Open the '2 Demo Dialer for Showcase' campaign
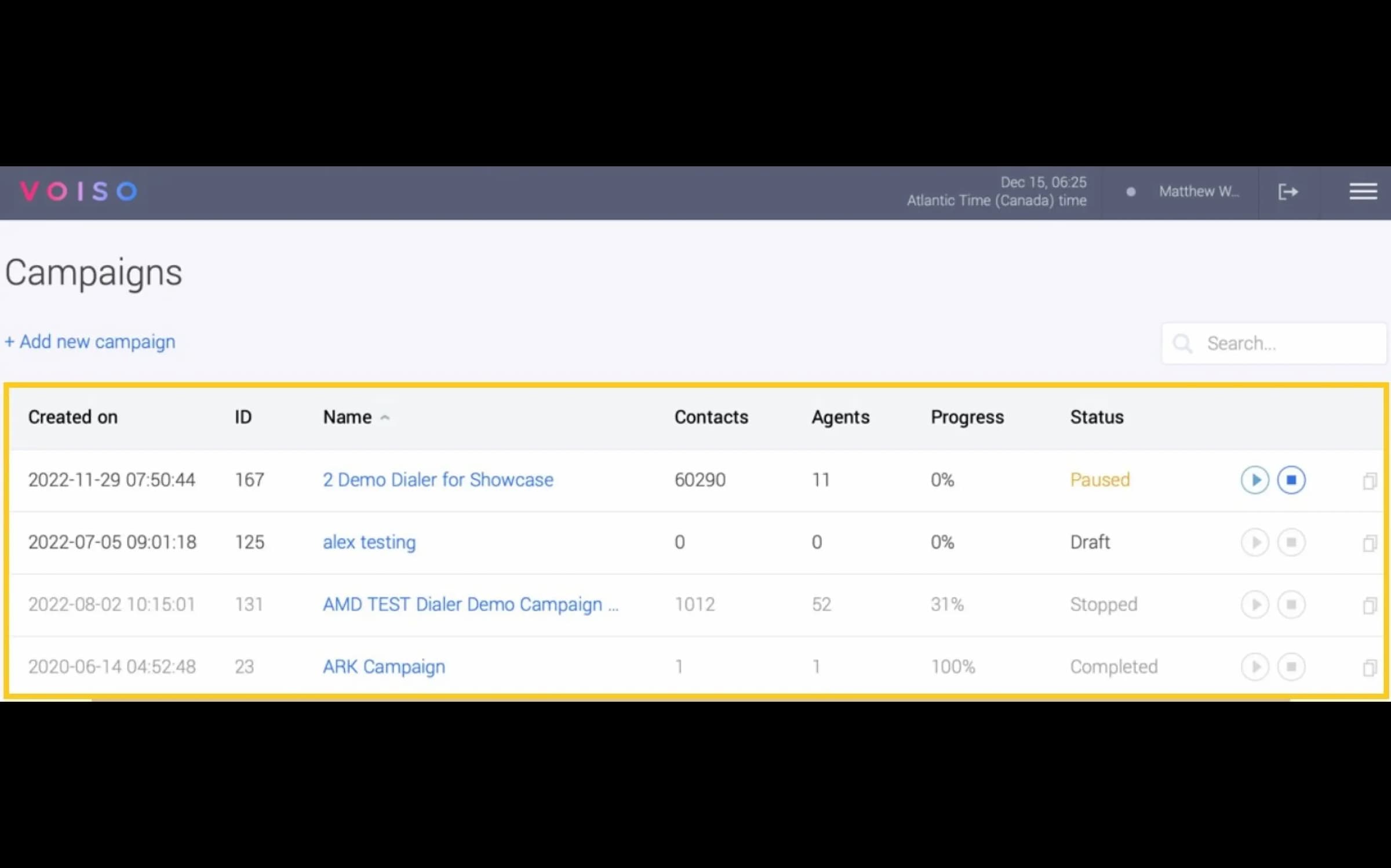Screen dimensions: 1391x868 point(437,479)
